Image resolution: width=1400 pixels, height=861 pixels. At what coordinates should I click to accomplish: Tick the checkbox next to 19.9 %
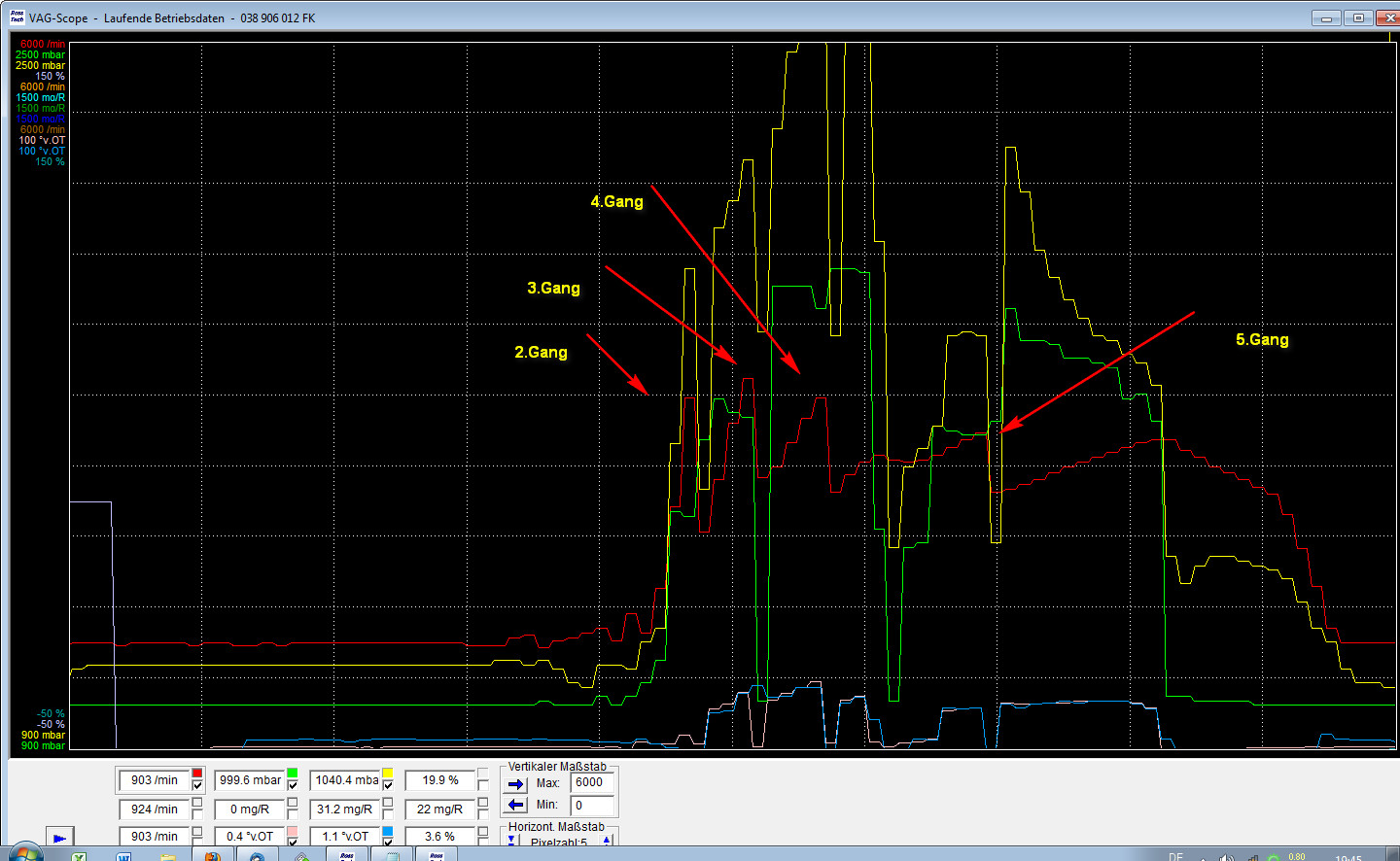tap(482, 785)
